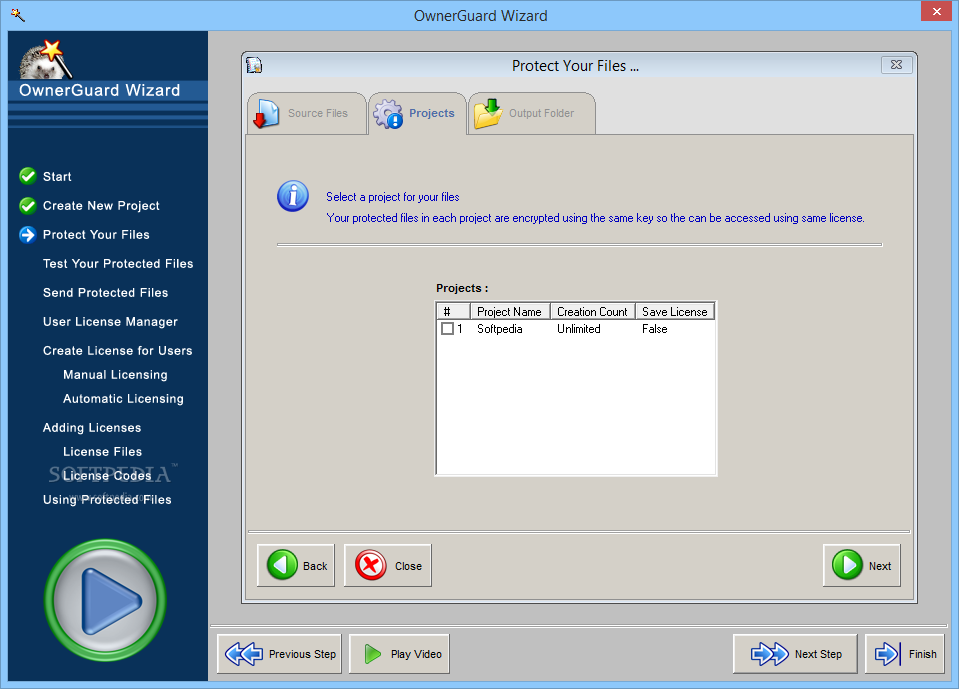The width and height of the screenshot is (959, 689).
Task: Click the green Back arrow icon
Action: (x=282, y=566)
